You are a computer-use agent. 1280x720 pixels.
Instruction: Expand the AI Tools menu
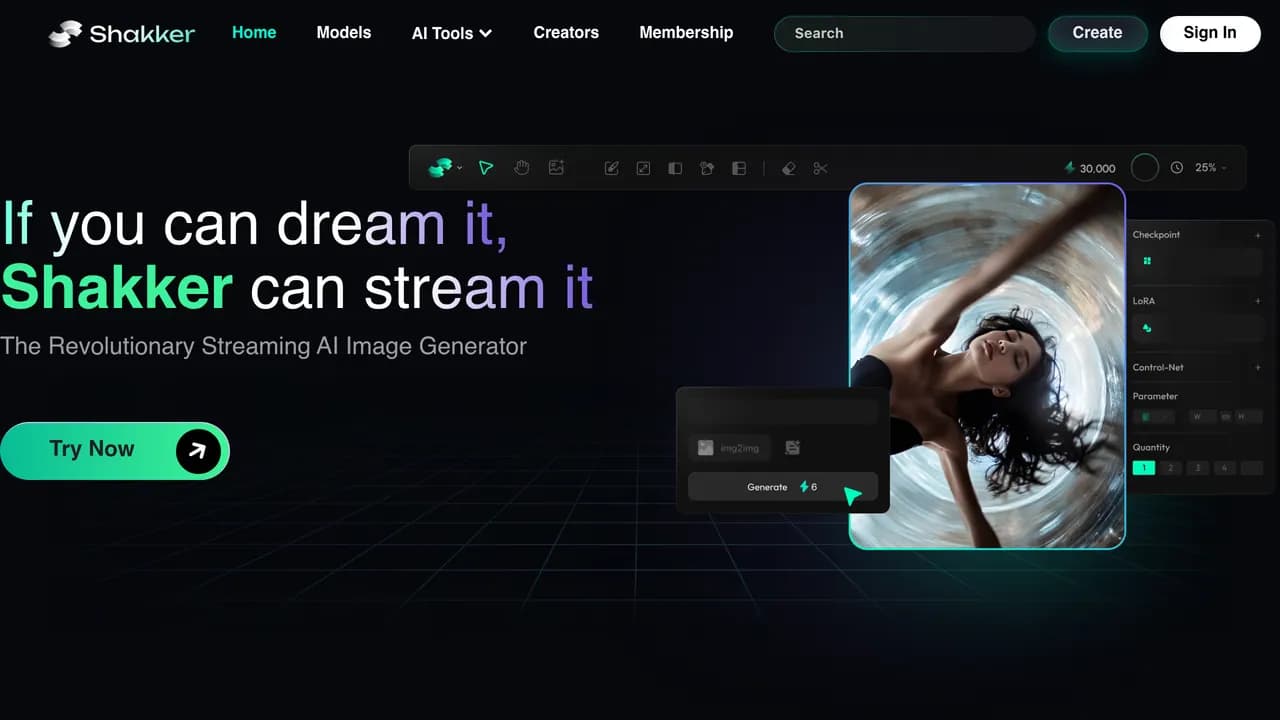pyautogui.click(x=452, y=33)
